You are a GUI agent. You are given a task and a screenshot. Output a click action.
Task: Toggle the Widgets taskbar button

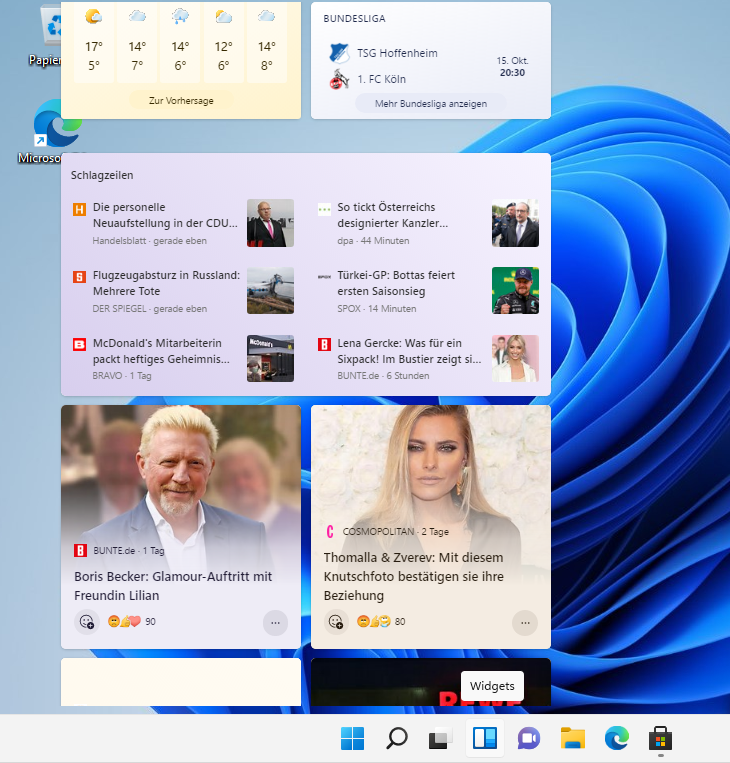485,738
